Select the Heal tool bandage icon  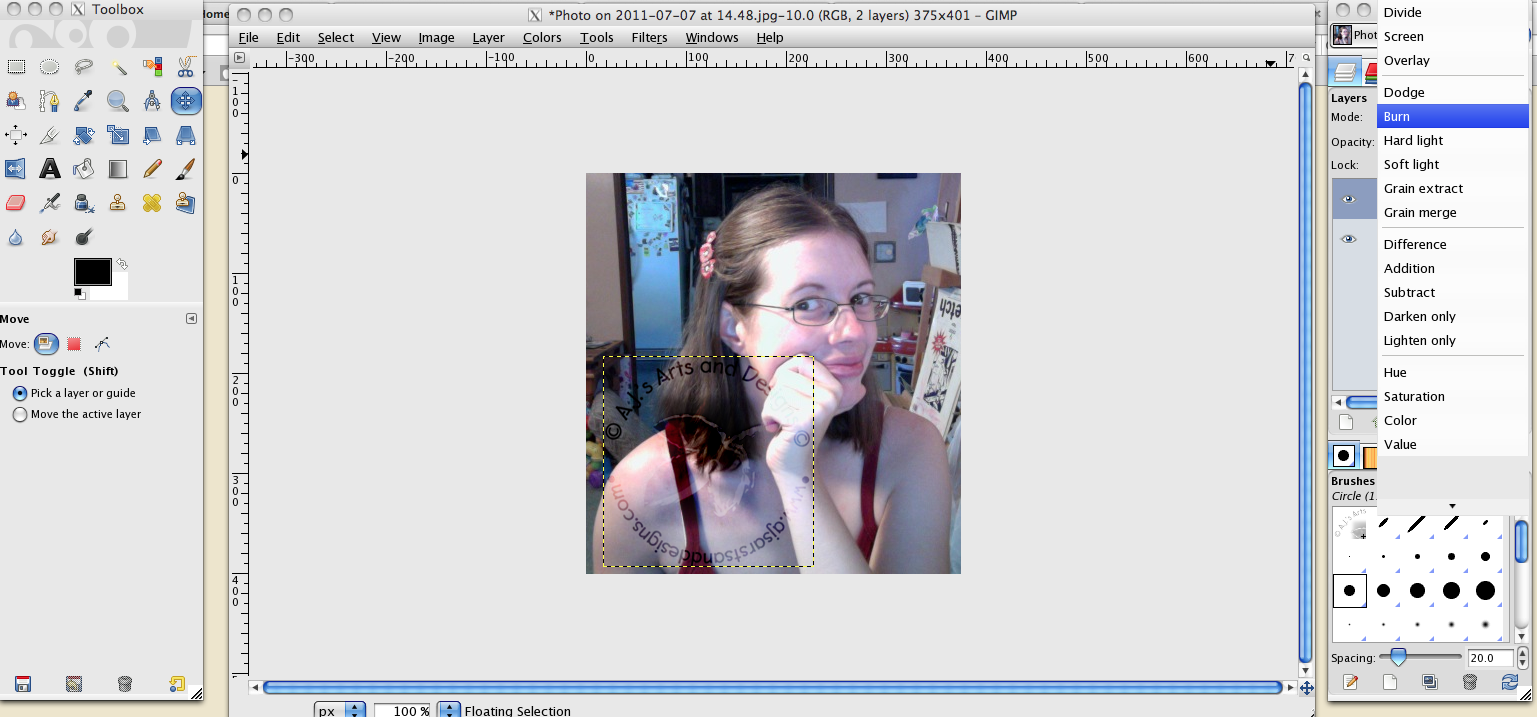[152, 203]
